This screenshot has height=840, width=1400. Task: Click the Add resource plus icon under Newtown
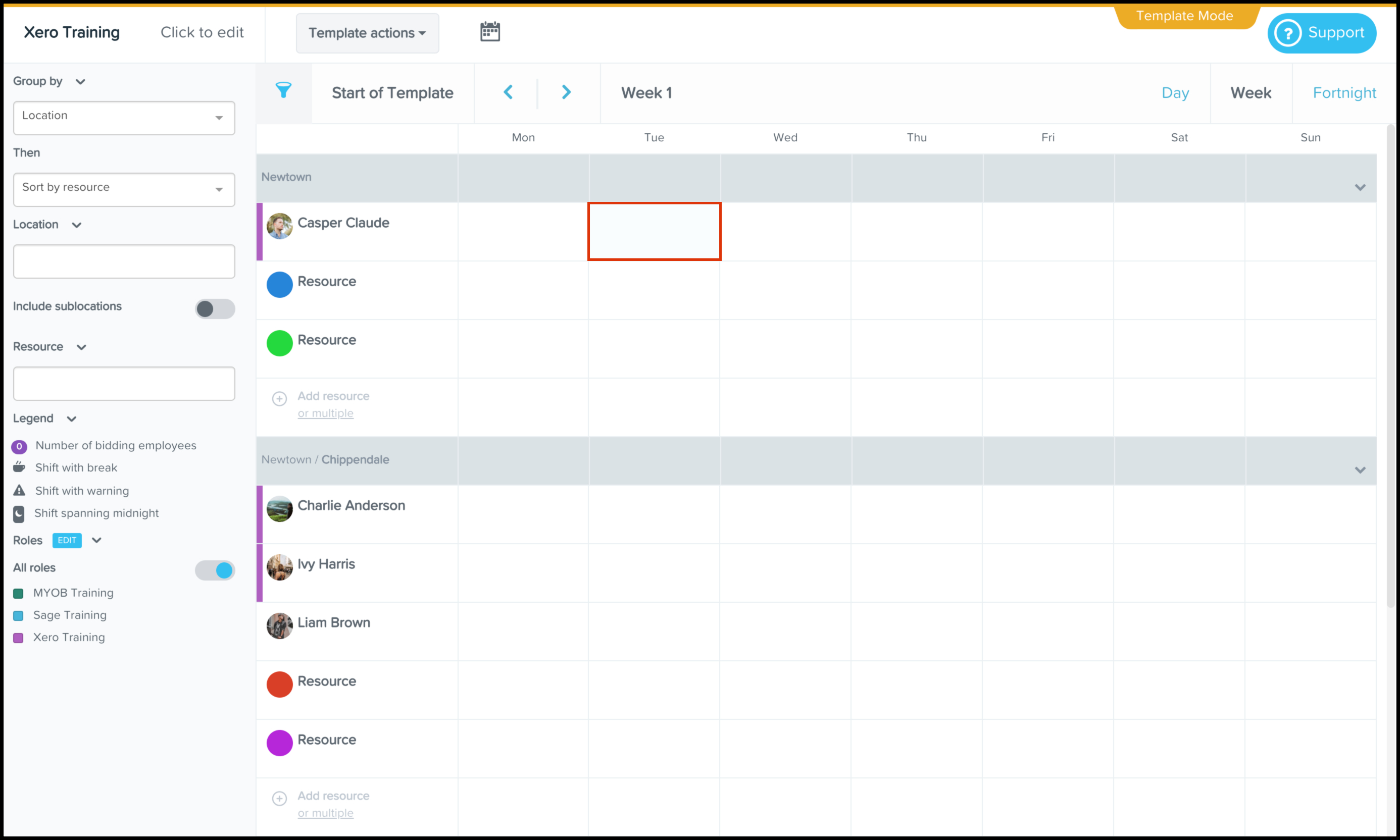279,398
